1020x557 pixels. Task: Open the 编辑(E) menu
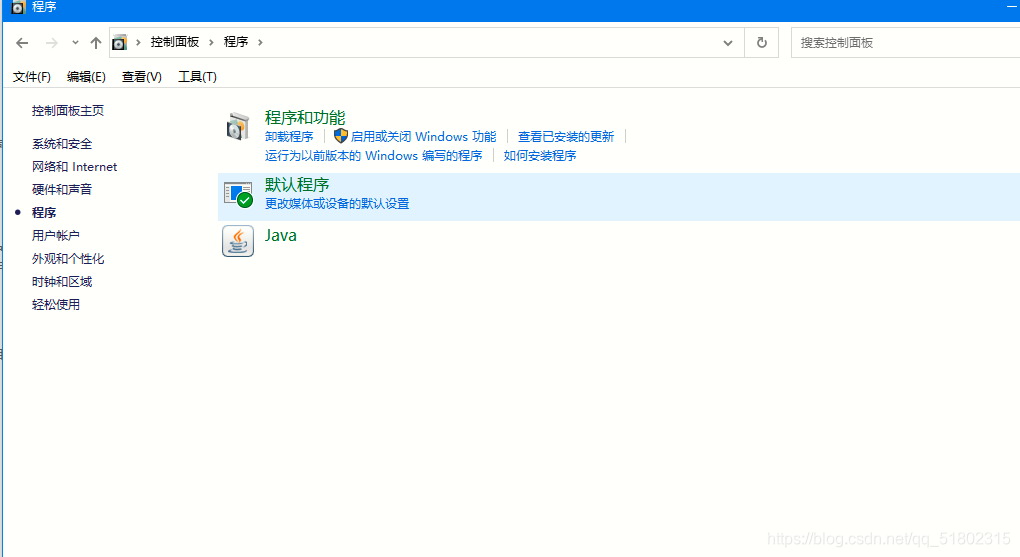pos(86,77)
